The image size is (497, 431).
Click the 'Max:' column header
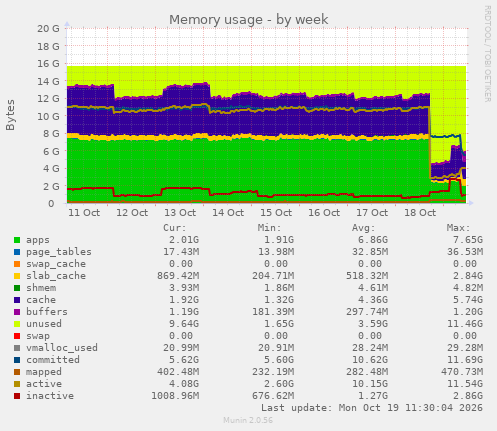pyautogui.click(x=458, y=228)
